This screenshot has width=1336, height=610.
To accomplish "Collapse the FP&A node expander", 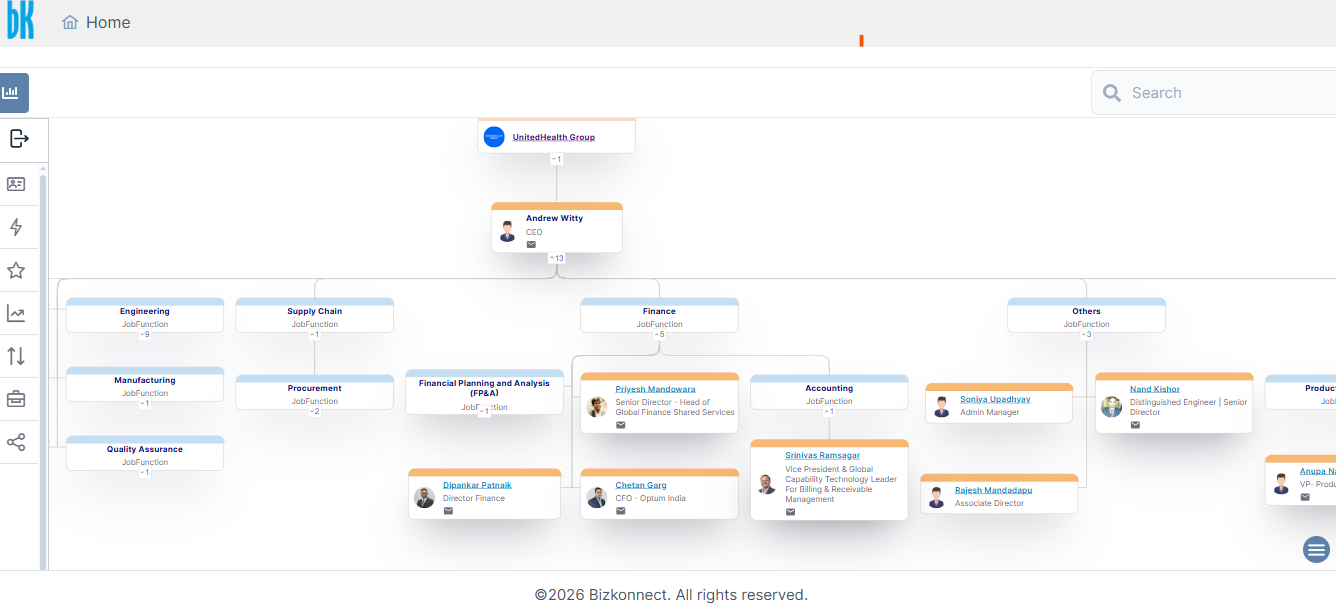I will click(485, 411).
